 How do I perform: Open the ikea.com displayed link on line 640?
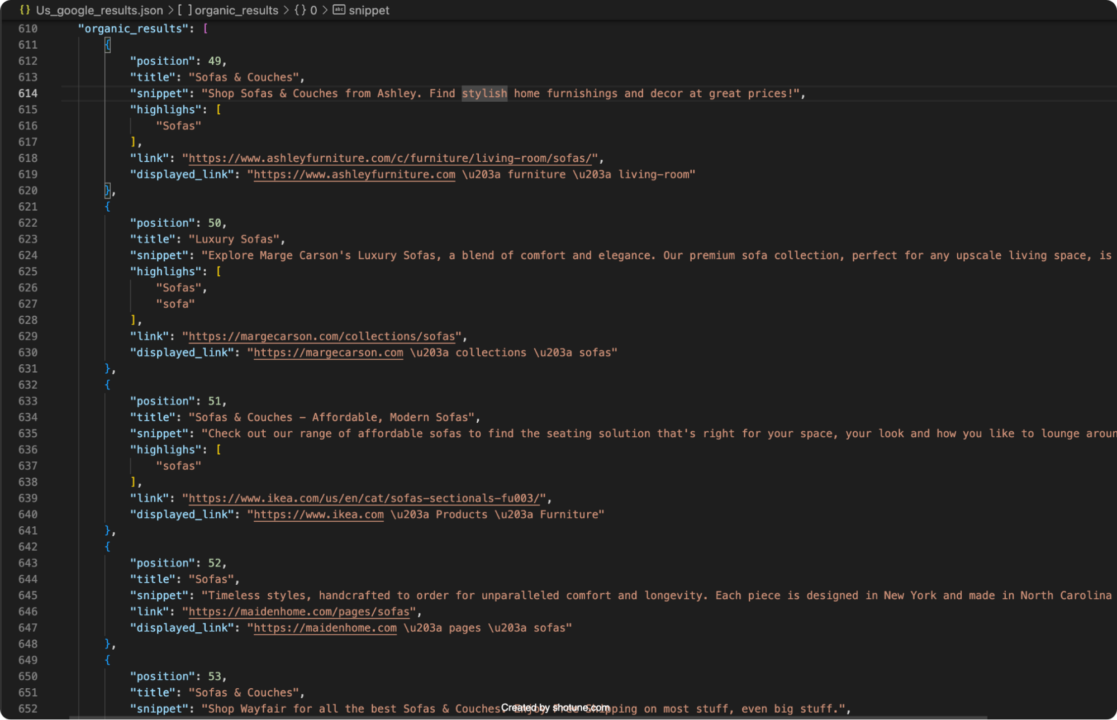318,514
